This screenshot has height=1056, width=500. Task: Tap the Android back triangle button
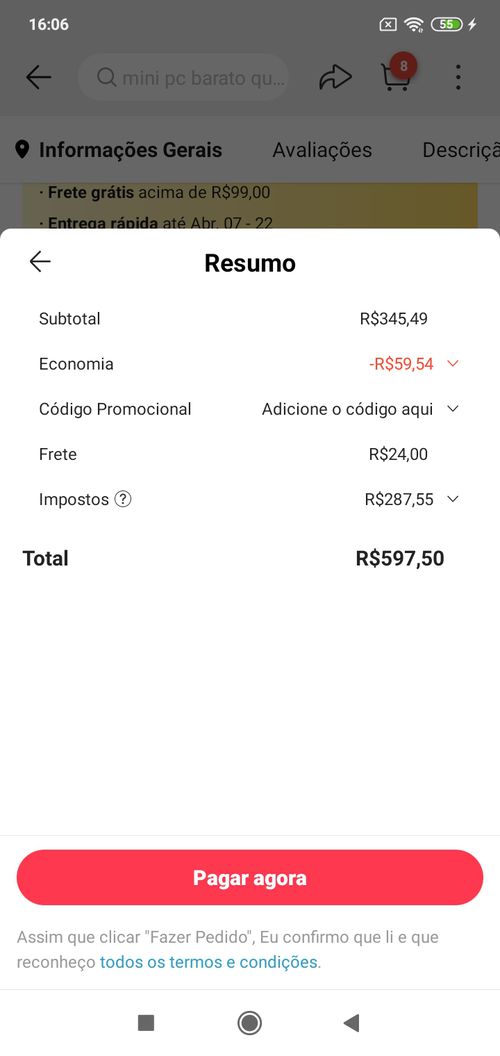(351, 1023)
